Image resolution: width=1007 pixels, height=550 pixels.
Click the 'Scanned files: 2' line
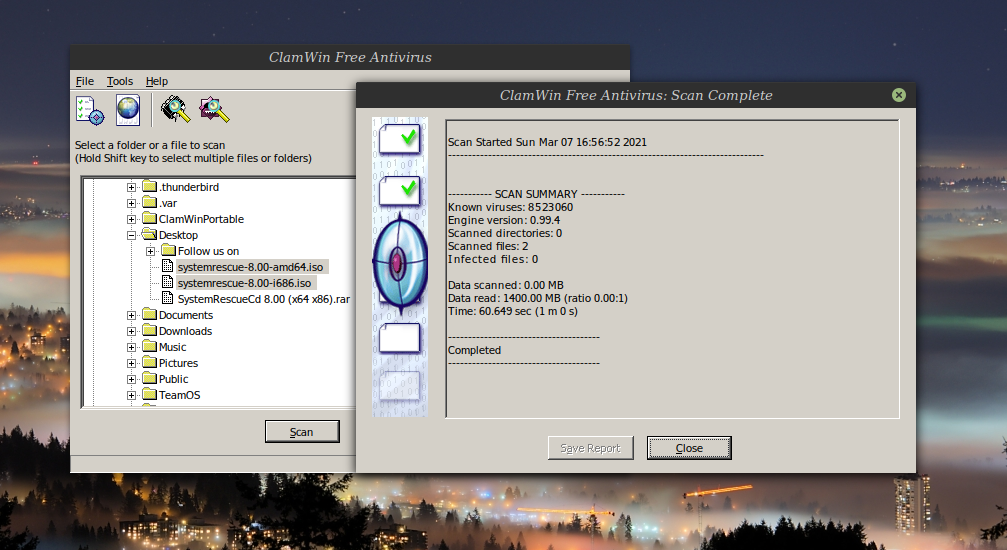(488, 246)
